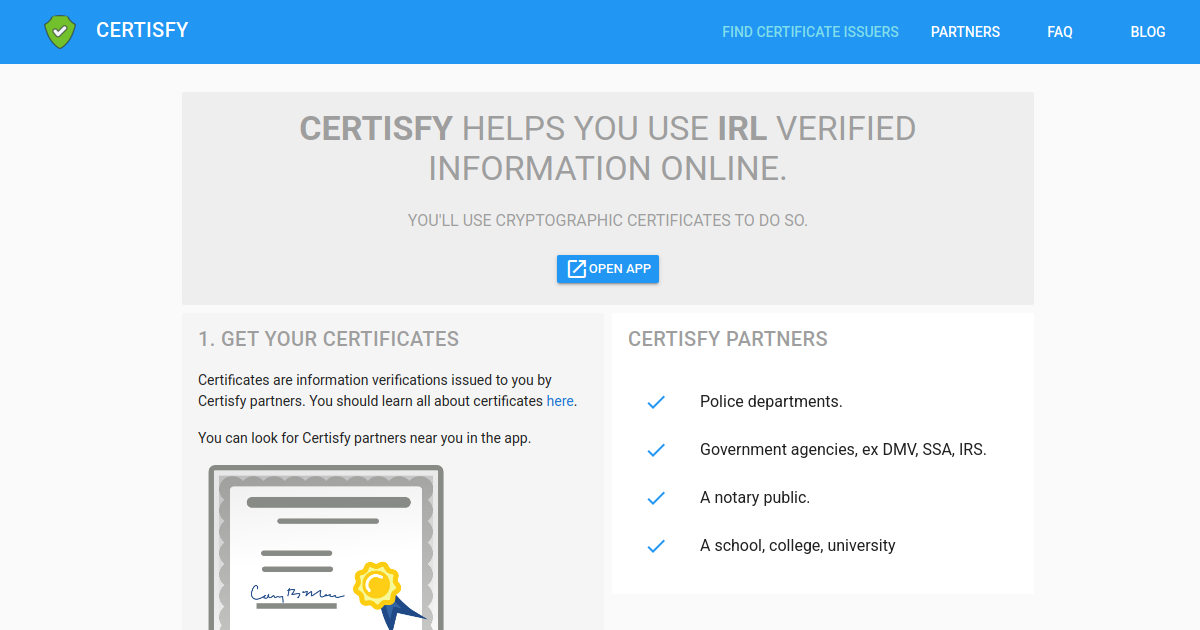The height and width of the screenshot is (630, 1200).
Task: Click the Open App button
Action: tap(608, 269)
